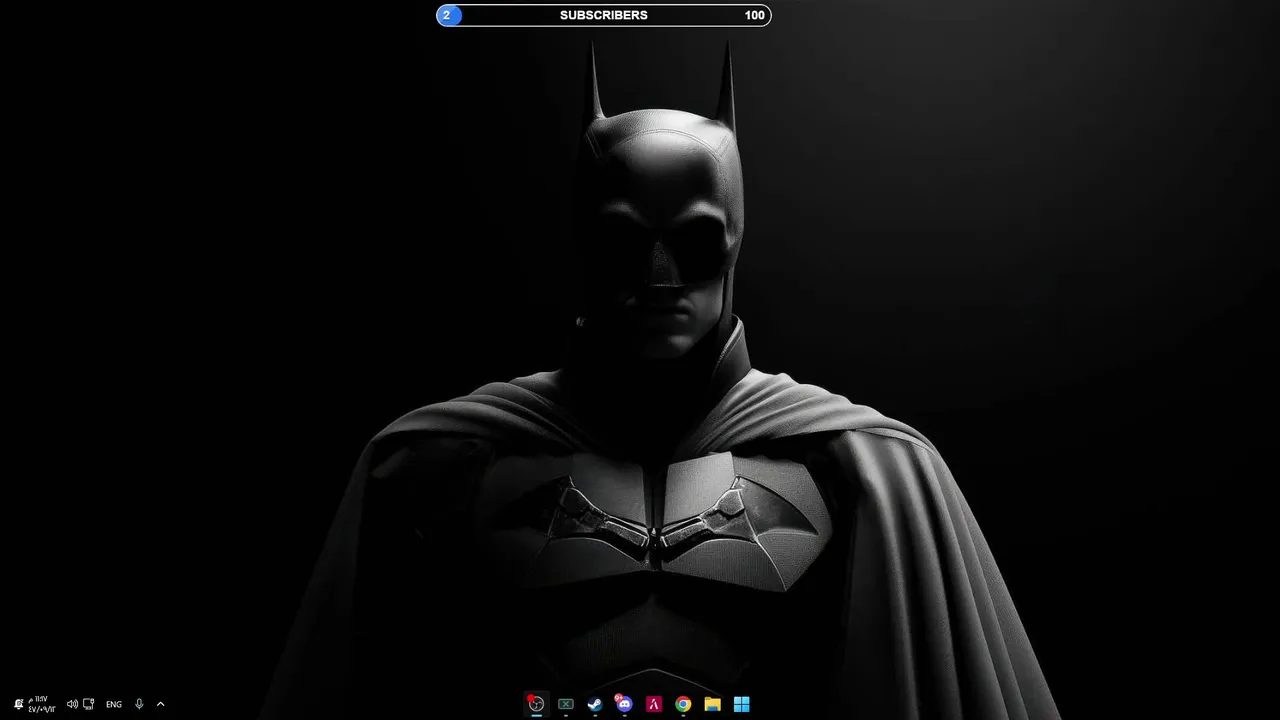Click the SUBSCRIBERS label in overlay
Viewport: 1280px width, 720px height.
(x=604, y=15)
